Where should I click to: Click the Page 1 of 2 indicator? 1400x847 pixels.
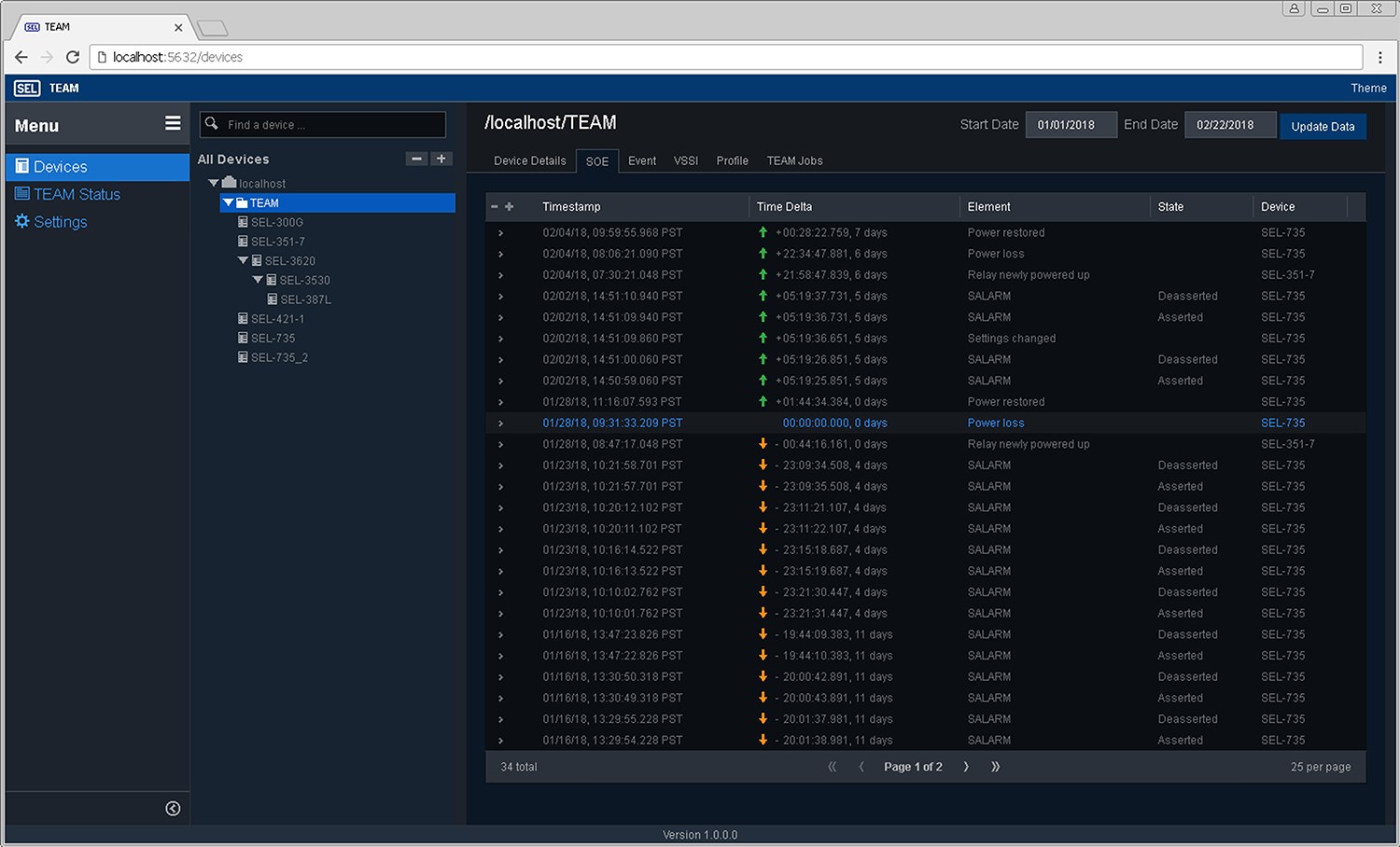tap(913, 767)
